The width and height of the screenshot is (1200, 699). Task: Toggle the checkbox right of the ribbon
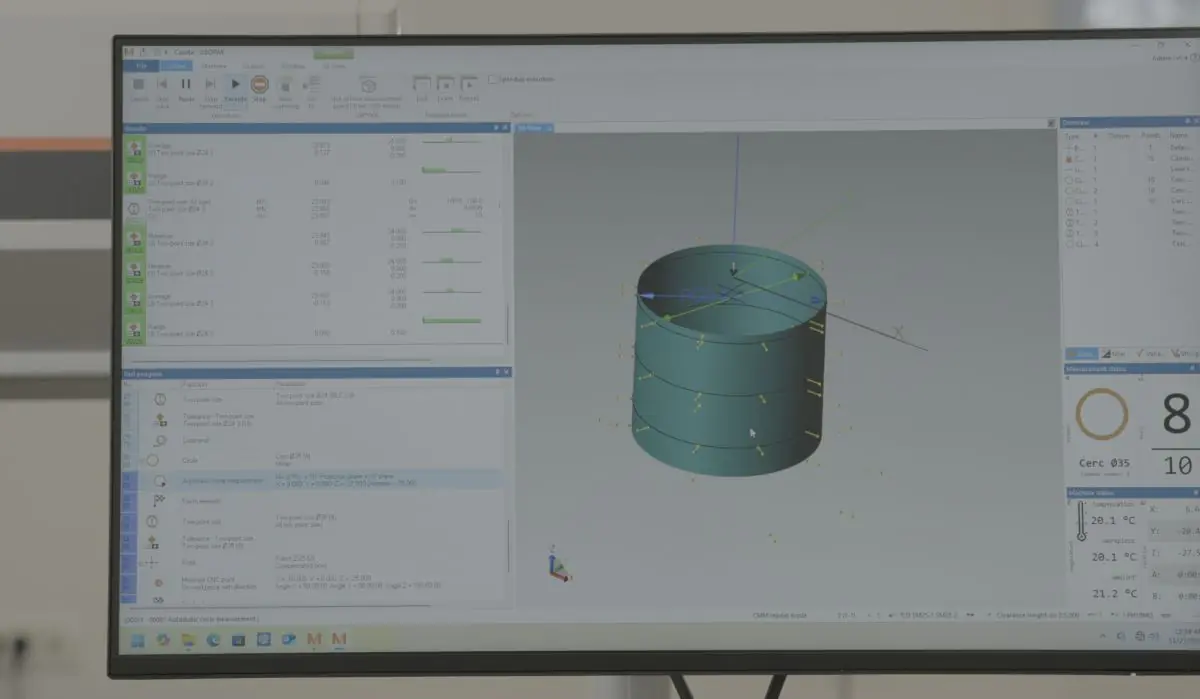click(493, 79)
